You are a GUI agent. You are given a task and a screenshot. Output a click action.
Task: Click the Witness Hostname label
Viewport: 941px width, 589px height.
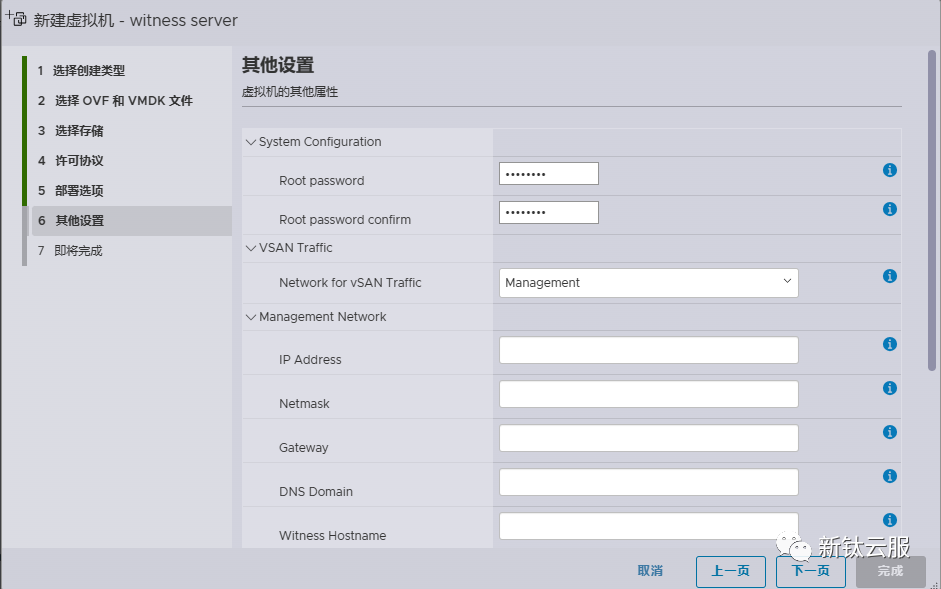point(332,536)
